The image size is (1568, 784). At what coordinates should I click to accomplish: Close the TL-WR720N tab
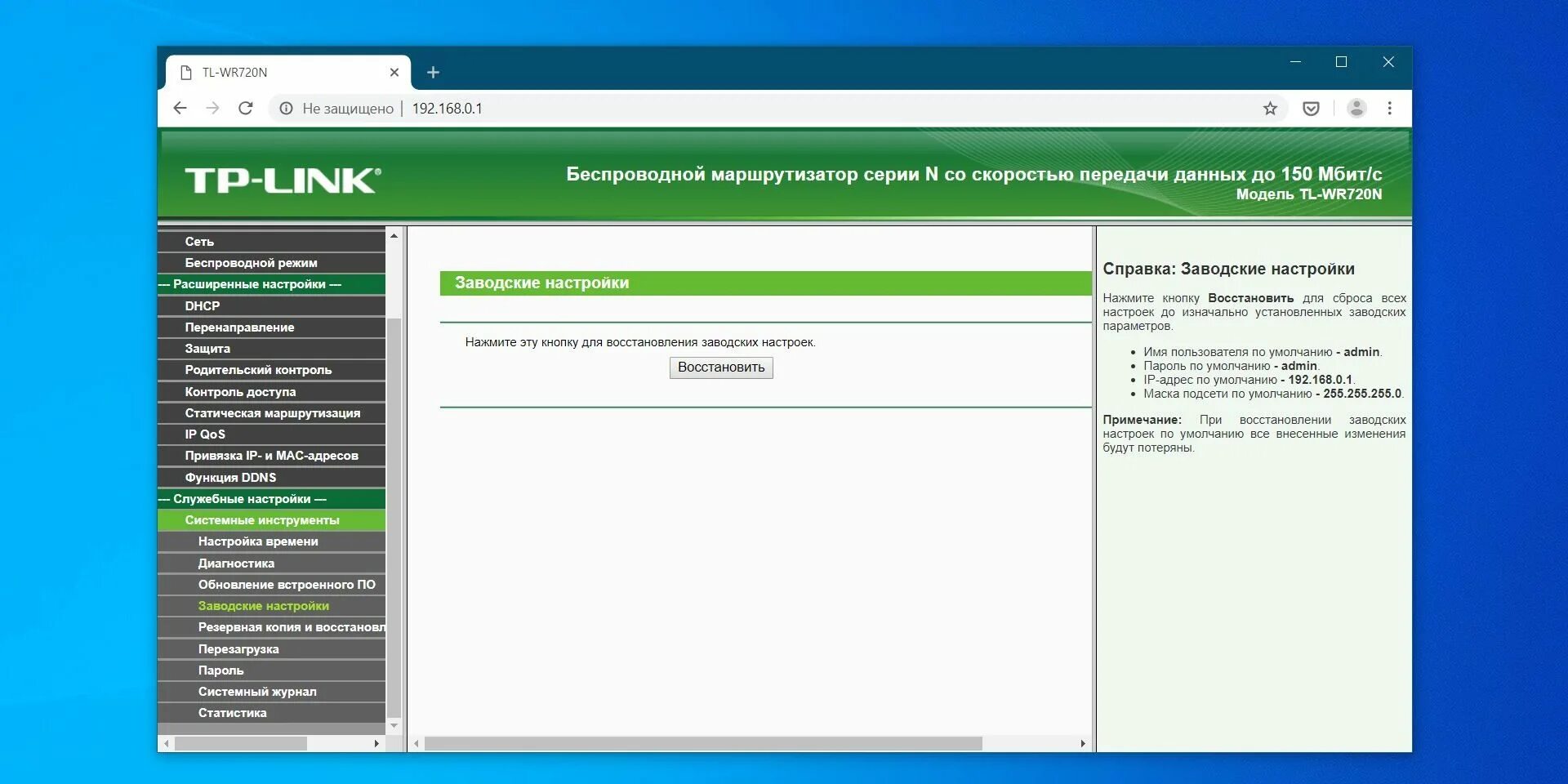pyautogui.click(x=394, y=73)
